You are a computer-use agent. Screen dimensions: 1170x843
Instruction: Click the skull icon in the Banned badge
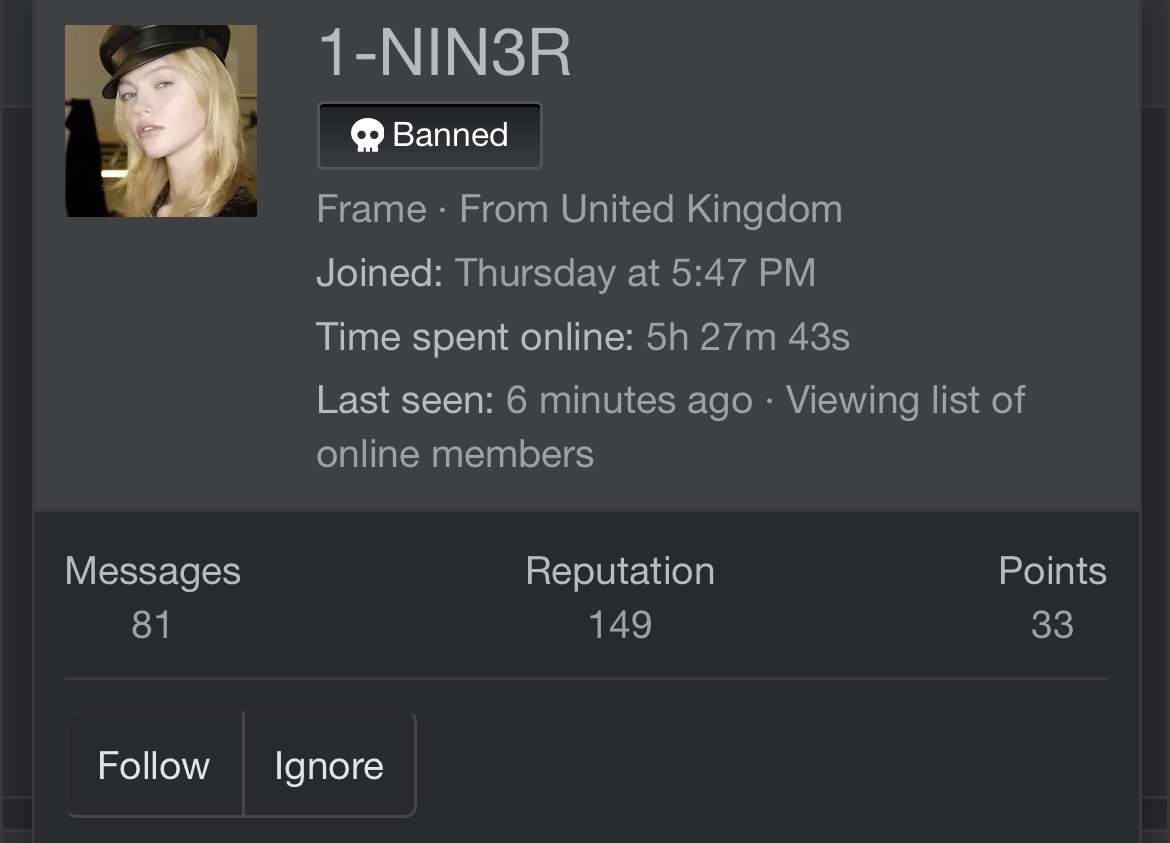click(x=368, y=135)
